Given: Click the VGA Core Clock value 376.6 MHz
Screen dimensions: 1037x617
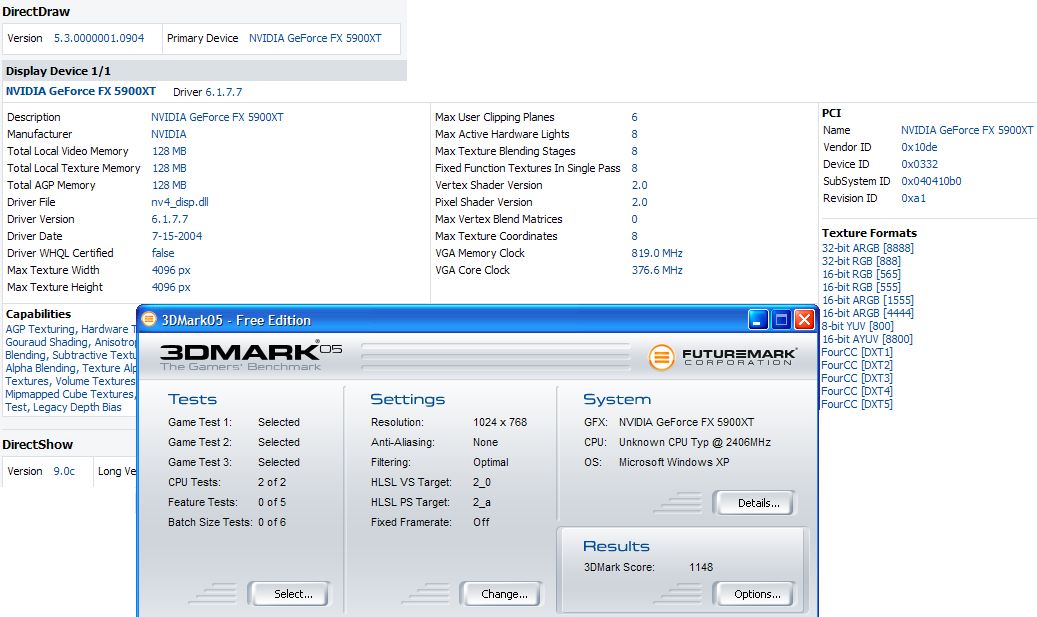Looking at the screenshot, I should point(657,270).
